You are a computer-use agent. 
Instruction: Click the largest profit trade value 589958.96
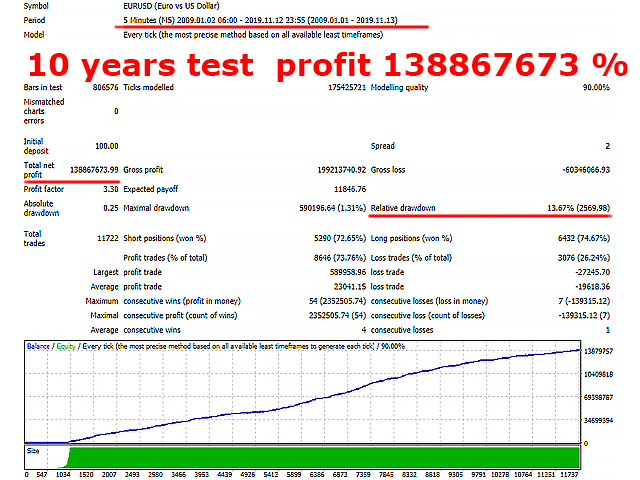point(348,272)
